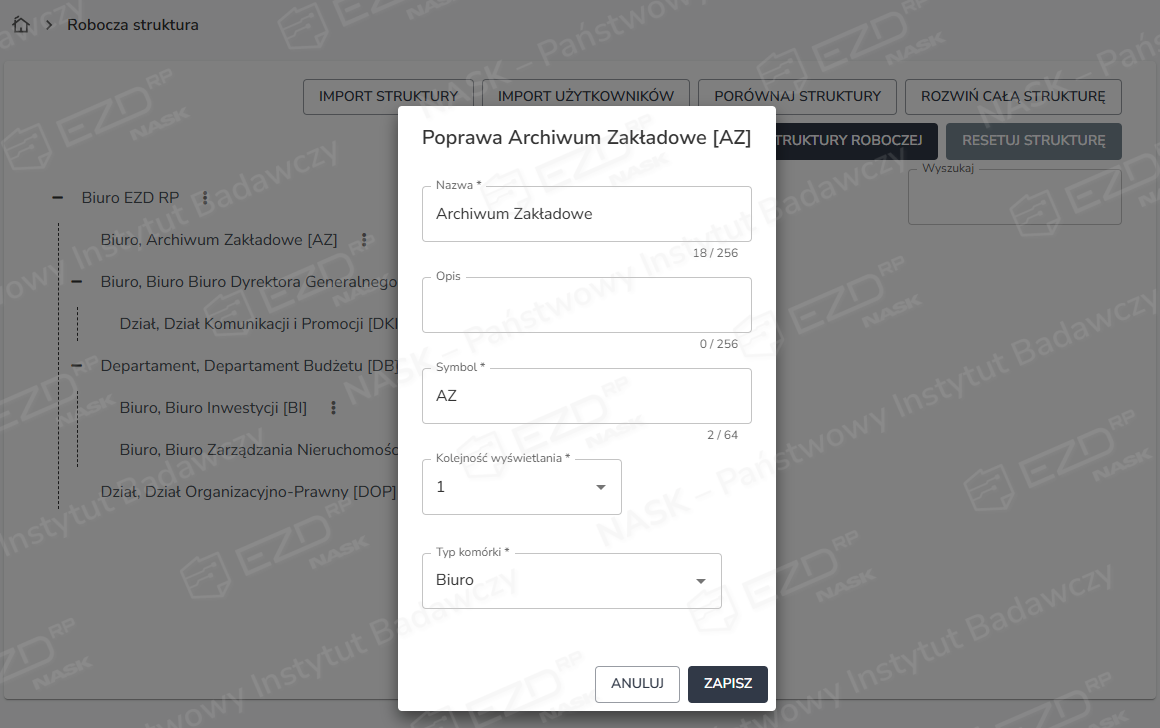Cancel the dialog with ANULUJ

tap(637, 684)
